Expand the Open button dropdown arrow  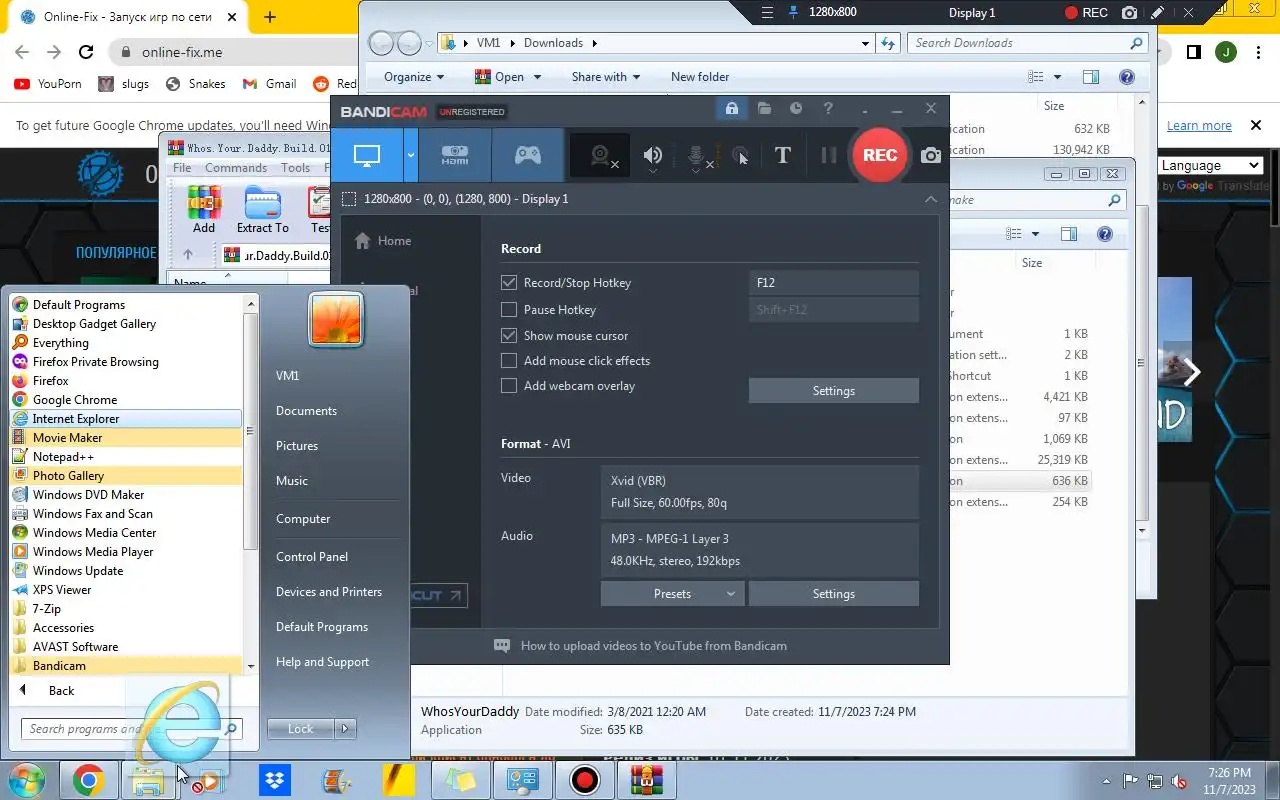coord(537,77)
